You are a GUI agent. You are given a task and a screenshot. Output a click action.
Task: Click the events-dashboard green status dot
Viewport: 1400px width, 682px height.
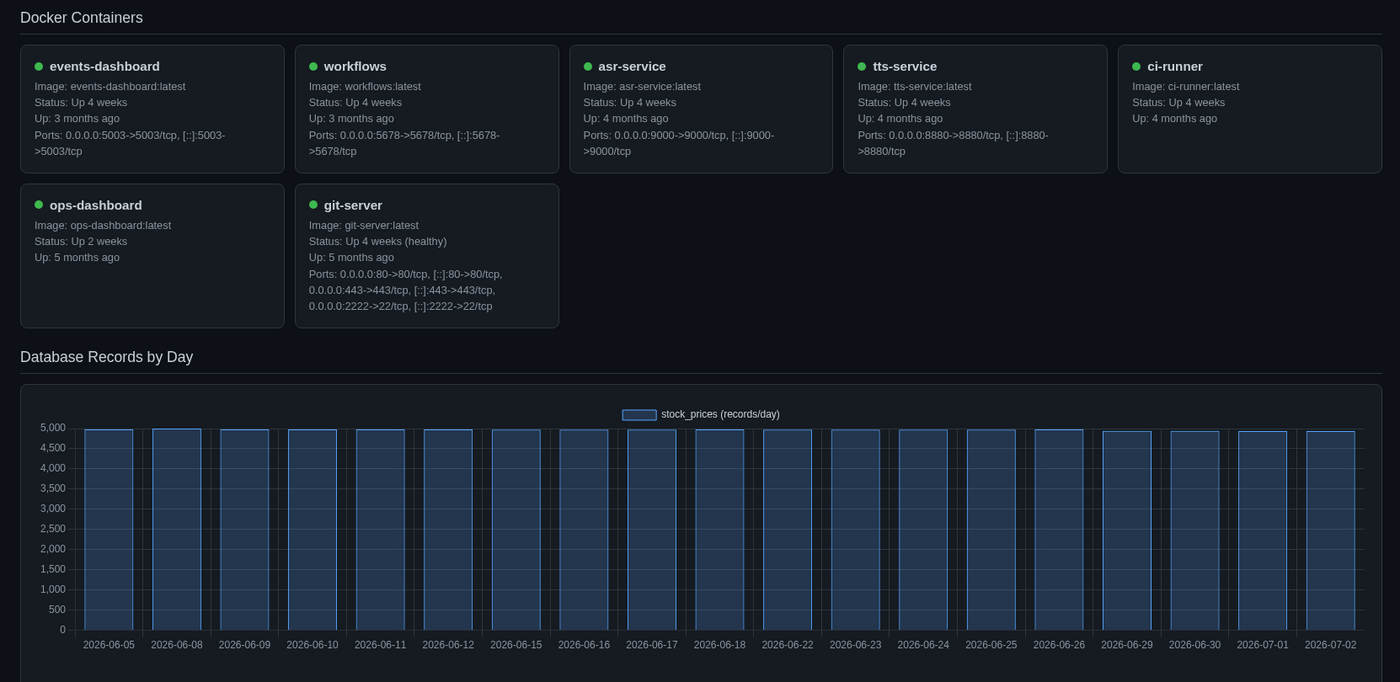click(39, 66)
